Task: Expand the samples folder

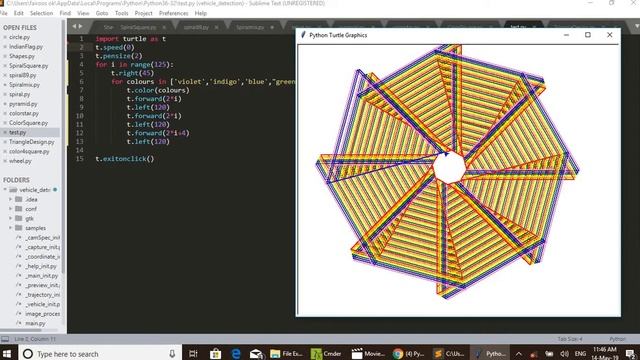Action: click(x=11, y=228)
